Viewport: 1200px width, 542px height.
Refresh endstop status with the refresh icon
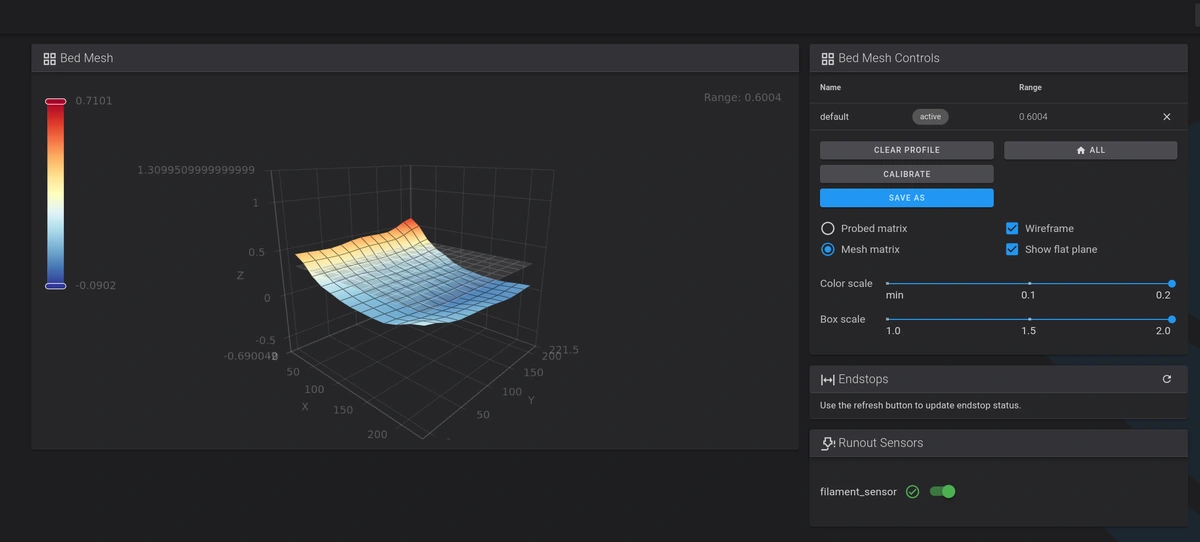coord(1166,380)
